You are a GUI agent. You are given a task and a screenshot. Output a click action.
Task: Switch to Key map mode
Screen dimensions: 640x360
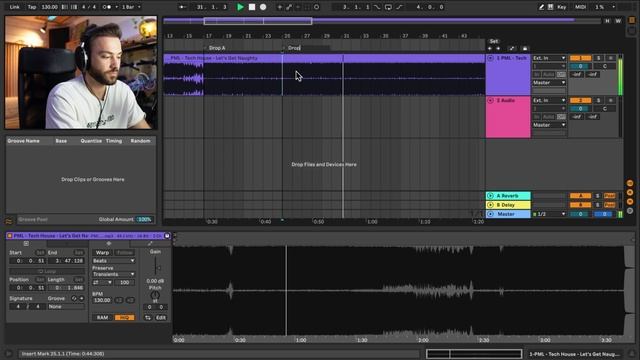[562, 7]
